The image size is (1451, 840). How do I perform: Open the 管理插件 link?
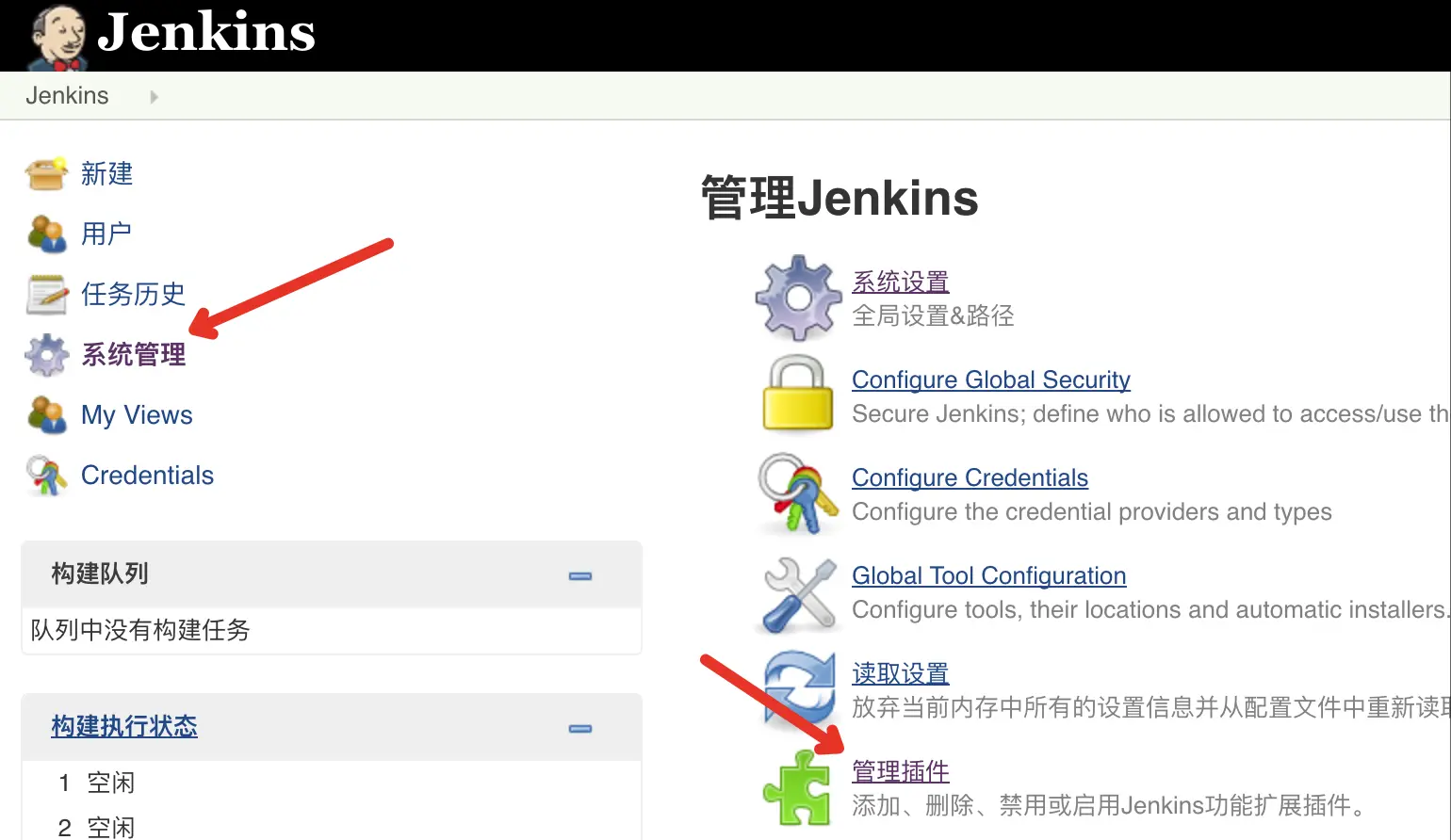[900, 771]
